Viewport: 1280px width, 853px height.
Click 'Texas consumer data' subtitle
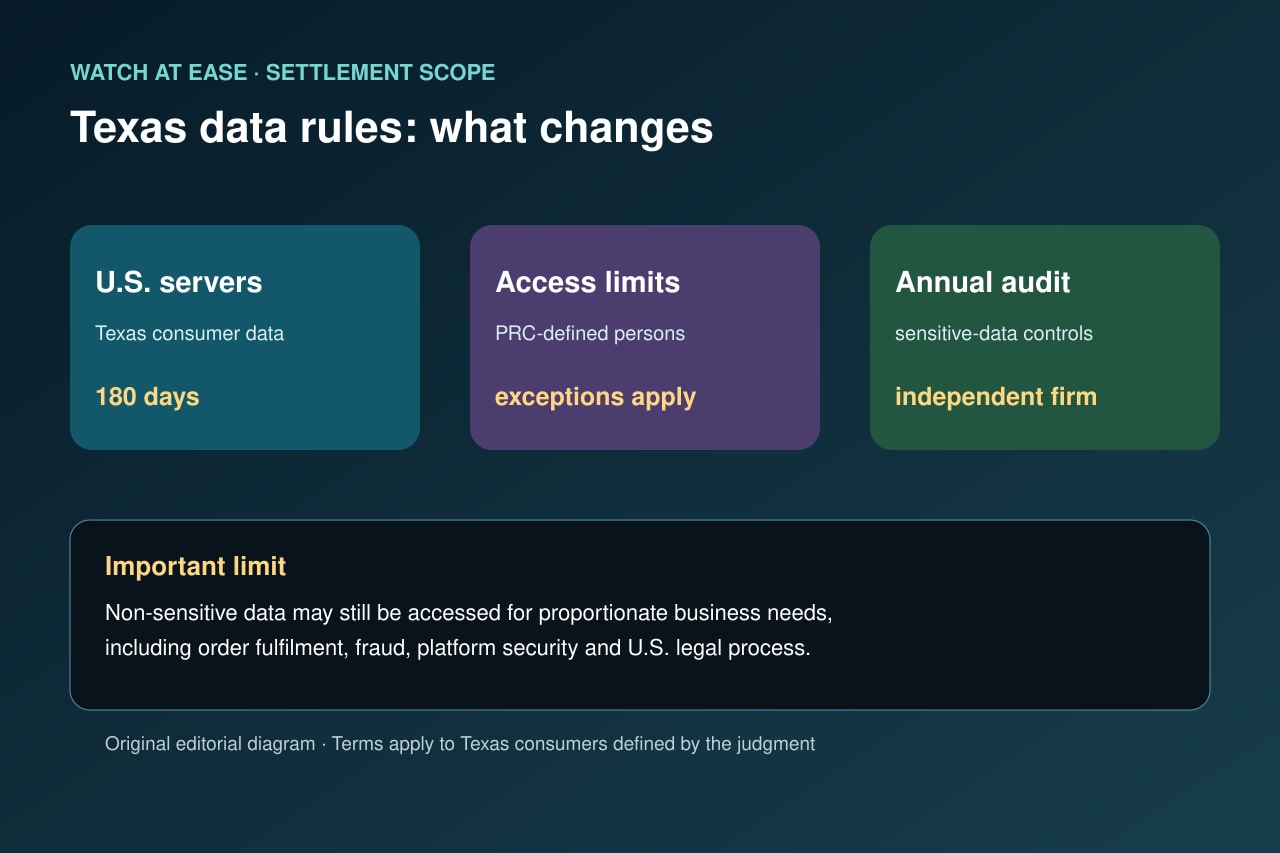click(x=189, y=333)
